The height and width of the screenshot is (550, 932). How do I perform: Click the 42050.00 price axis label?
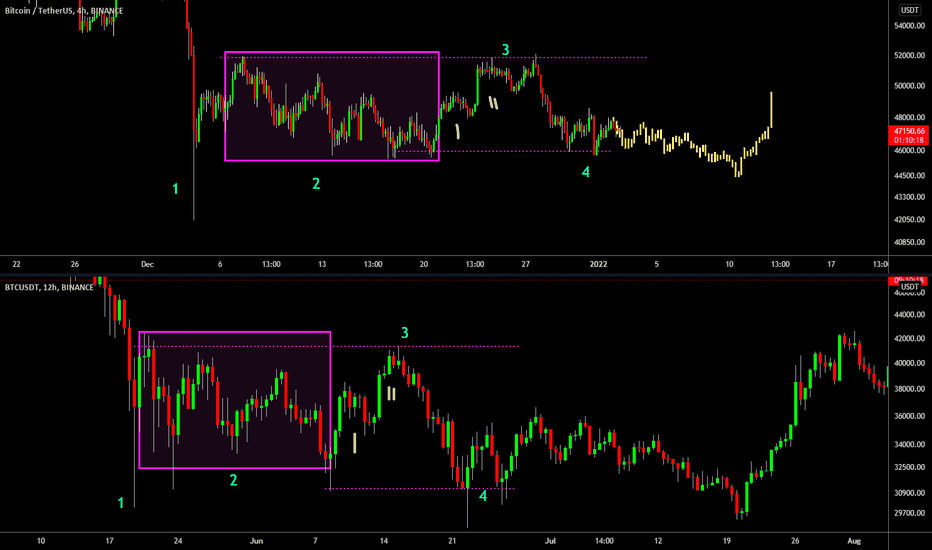pyautogui.click(x=909, y=219)
